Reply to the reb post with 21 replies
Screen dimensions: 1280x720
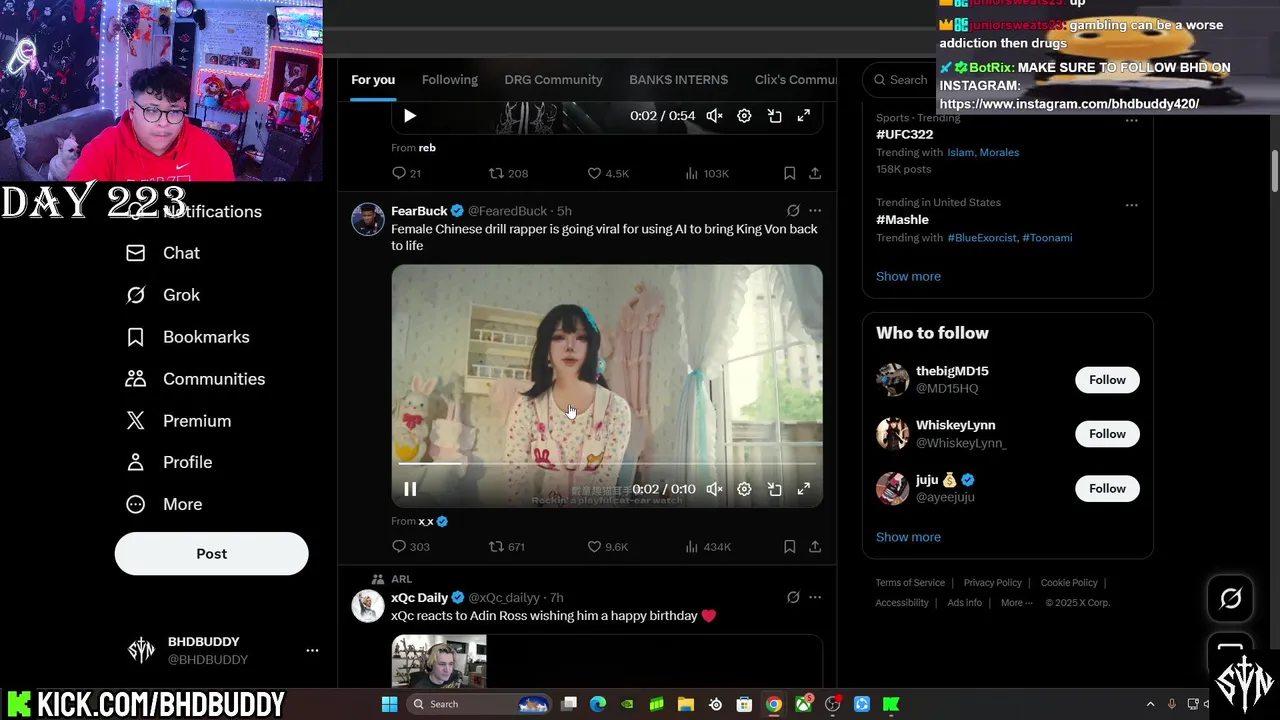(406, 173)
